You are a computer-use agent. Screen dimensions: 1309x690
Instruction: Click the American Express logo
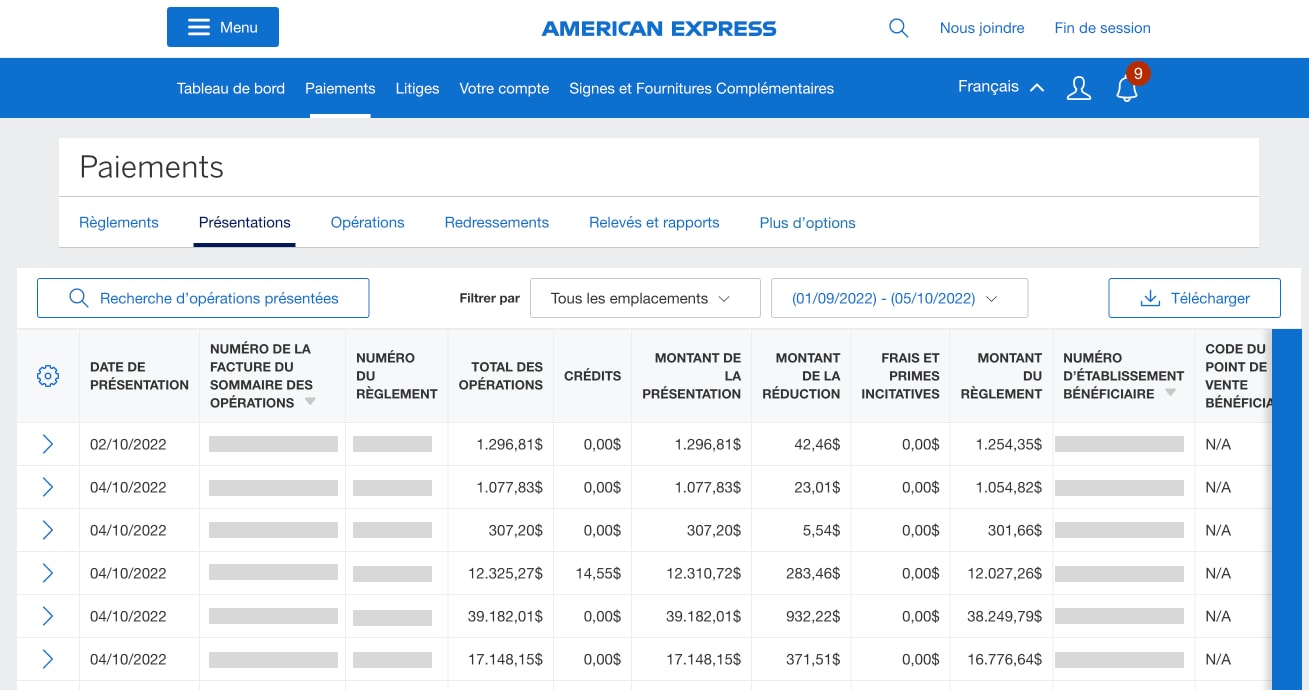tap(658, 28)
